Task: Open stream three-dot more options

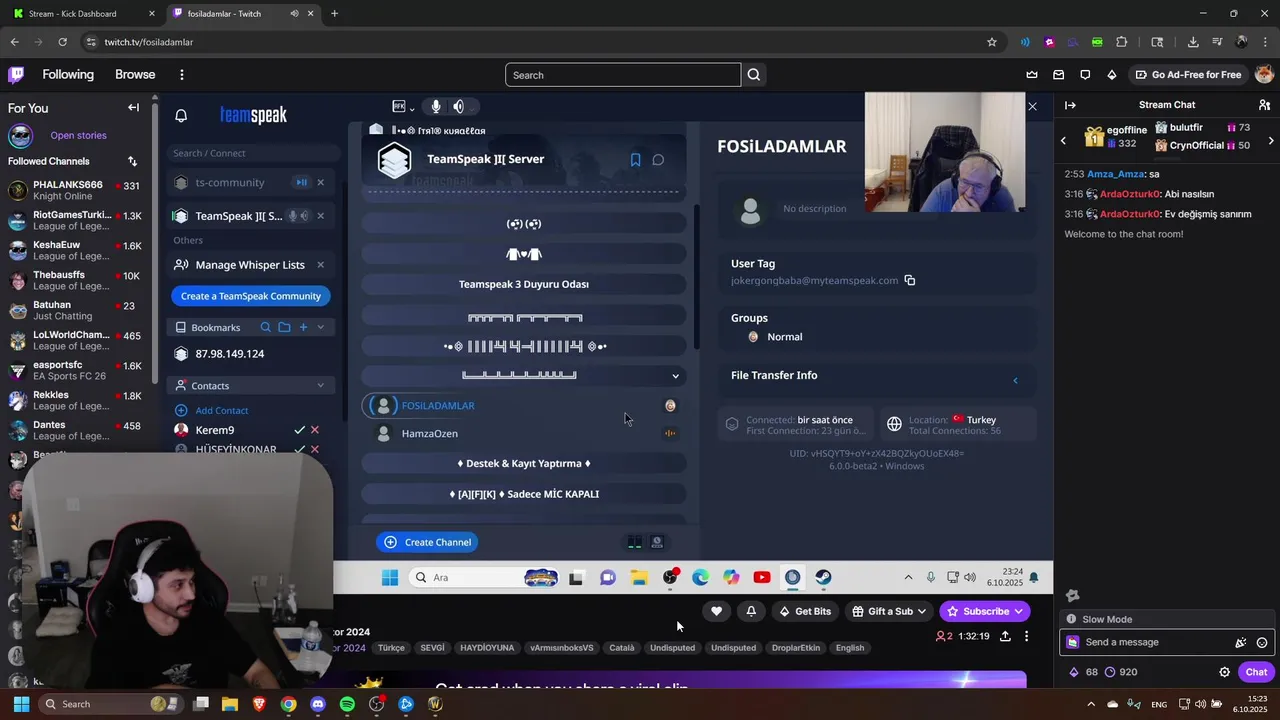Action: tap(1026, 636)
